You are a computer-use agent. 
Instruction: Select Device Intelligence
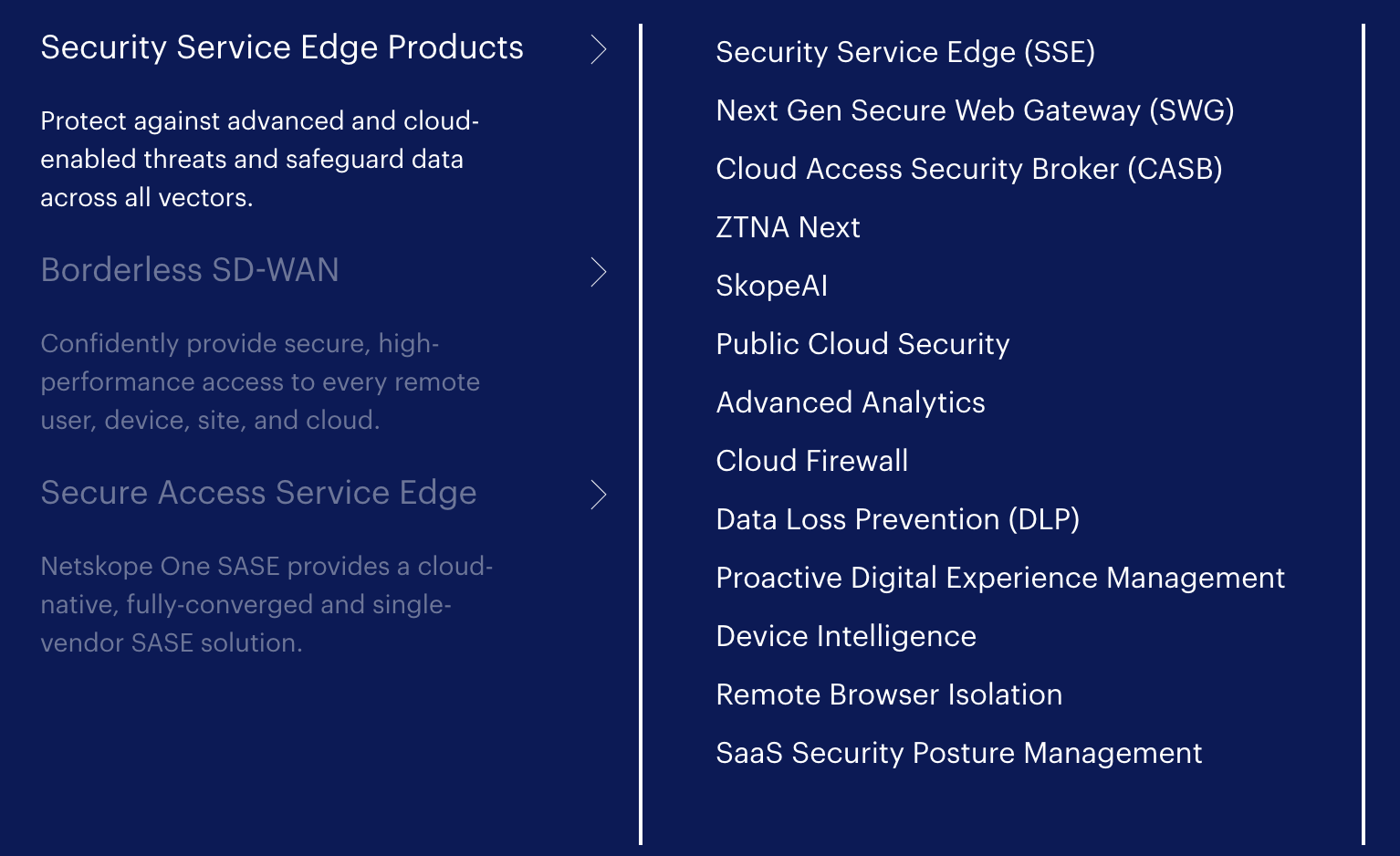tap(847, 636)
